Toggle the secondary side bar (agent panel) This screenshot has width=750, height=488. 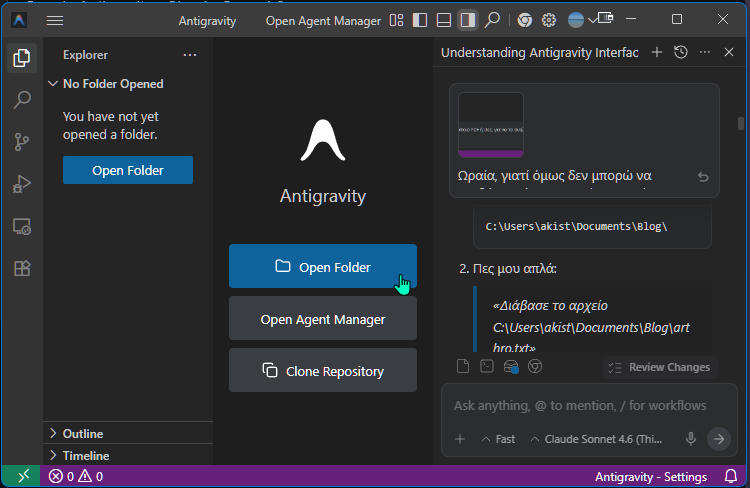pos(467,20)
